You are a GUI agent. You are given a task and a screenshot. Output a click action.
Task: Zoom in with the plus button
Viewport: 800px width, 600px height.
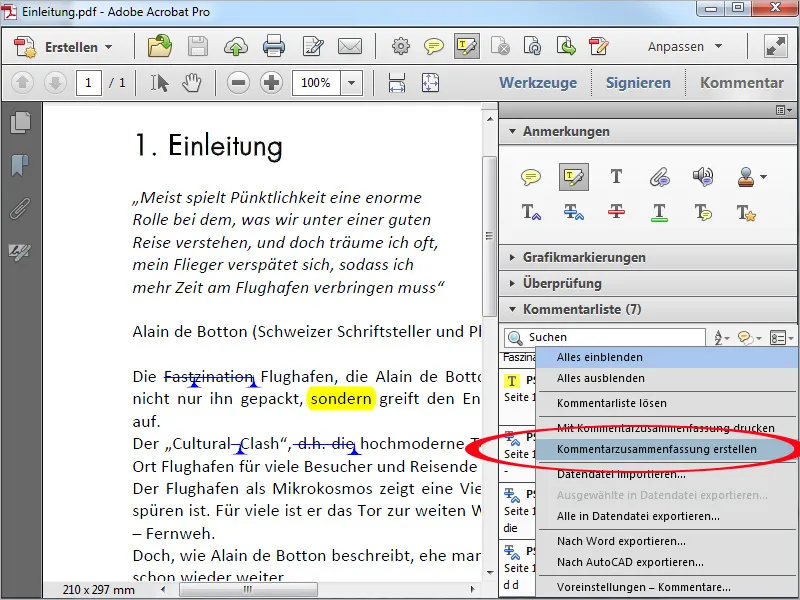(x=271, y=83)
